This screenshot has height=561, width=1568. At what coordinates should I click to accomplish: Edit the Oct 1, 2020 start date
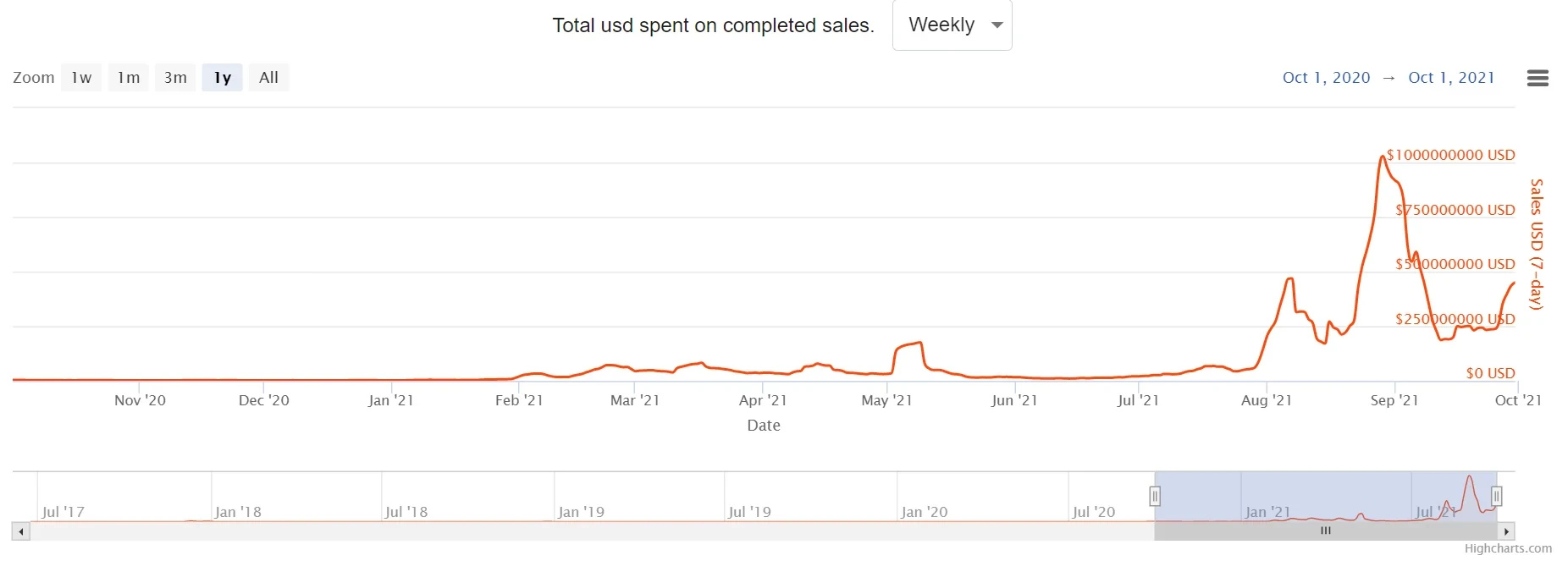[x=1326, y=78]
